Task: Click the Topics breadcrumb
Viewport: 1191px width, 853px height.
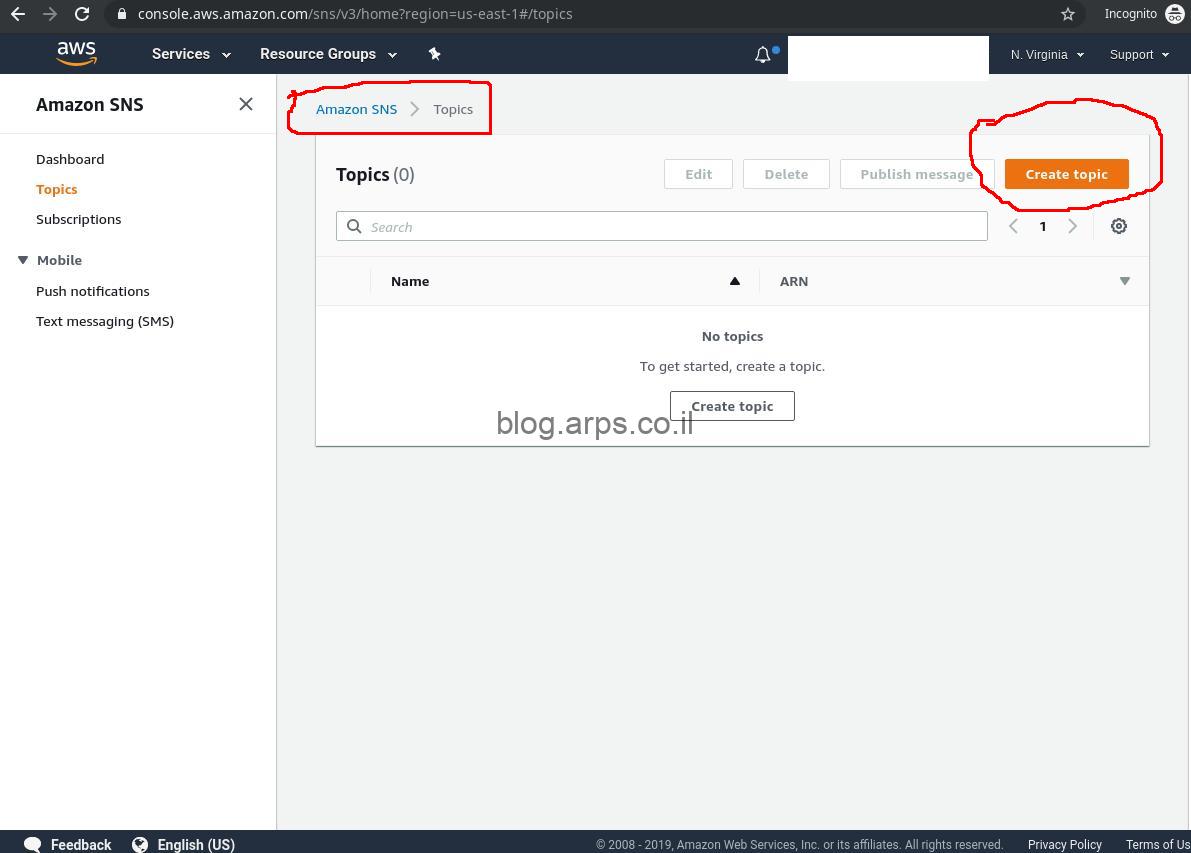Action: click(x=453, y=109)
